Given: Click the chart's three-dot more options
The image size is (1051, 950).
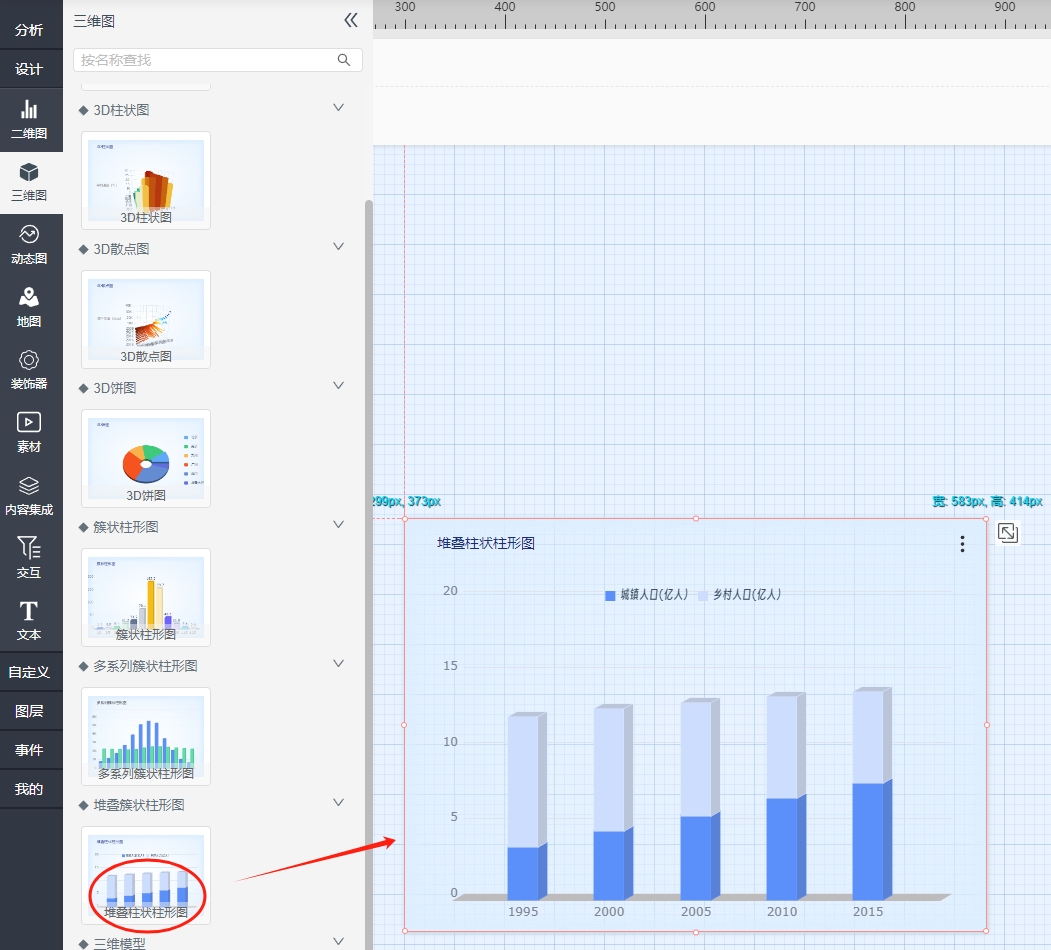Looking at the screenshot, I should click(962, 544).
